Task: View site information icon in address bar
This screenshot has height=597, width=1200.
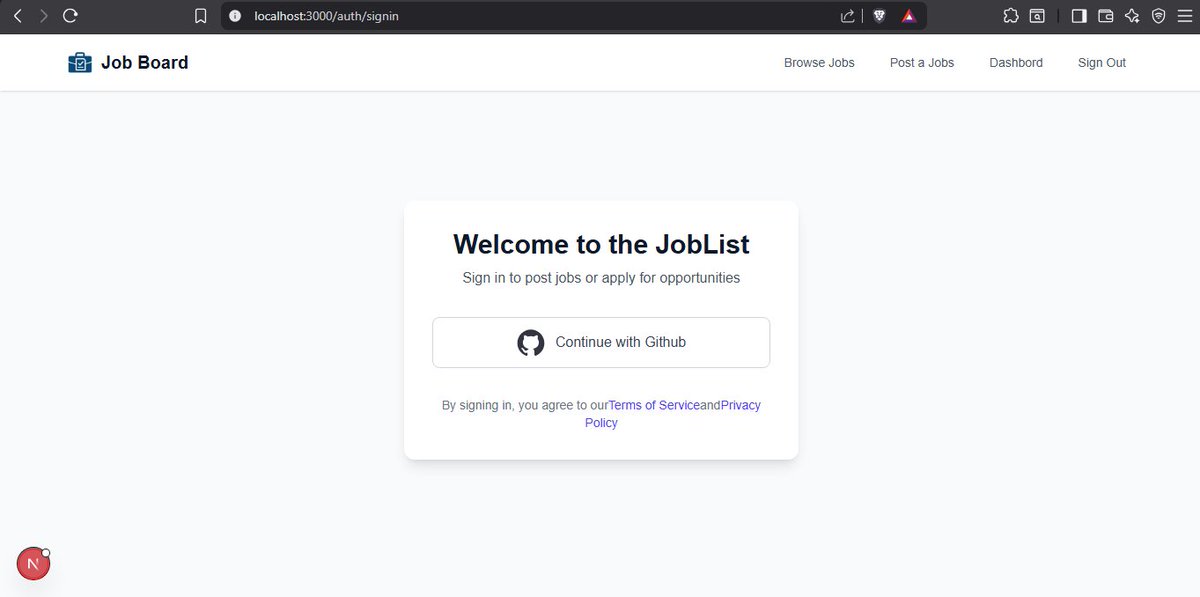Action: tap(235, 16)
